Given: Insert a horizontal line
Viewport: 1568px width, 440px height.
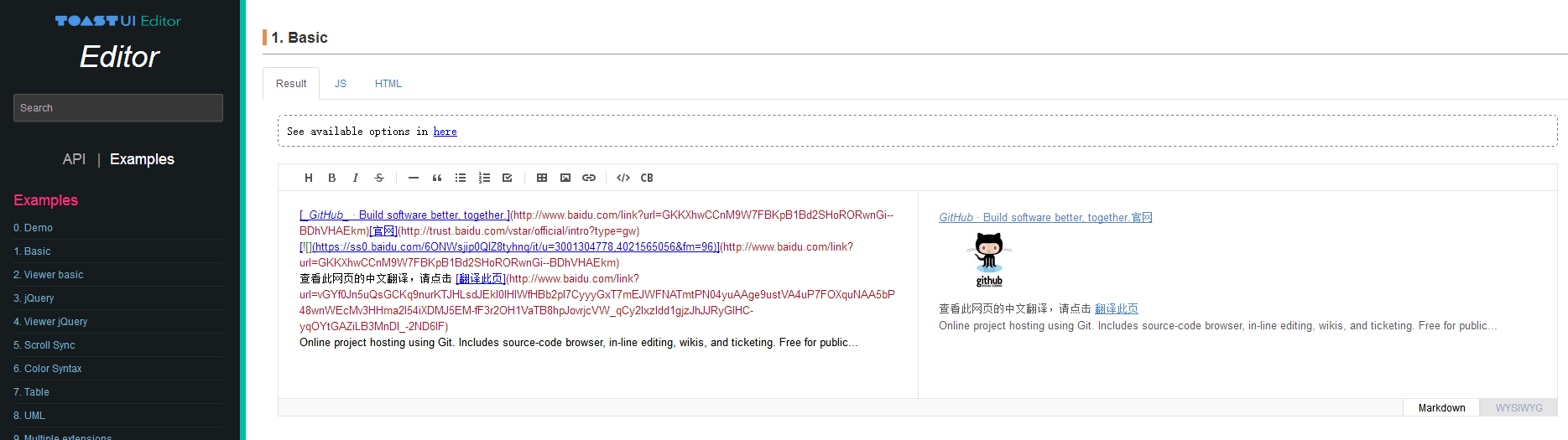Looking at the screenshot, I should coord(414,178).
